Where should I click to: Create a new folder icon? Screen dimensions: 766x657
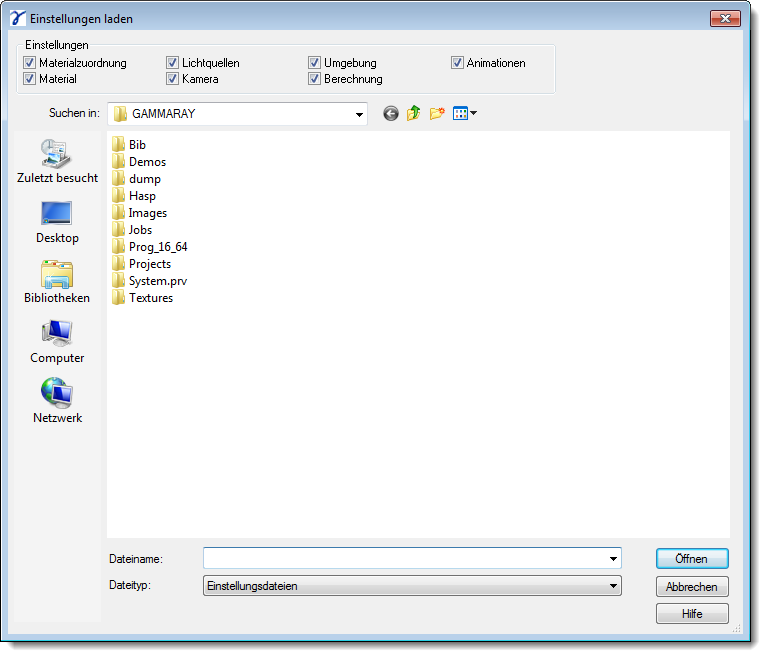pyautogui.click(x=437, y=113)
